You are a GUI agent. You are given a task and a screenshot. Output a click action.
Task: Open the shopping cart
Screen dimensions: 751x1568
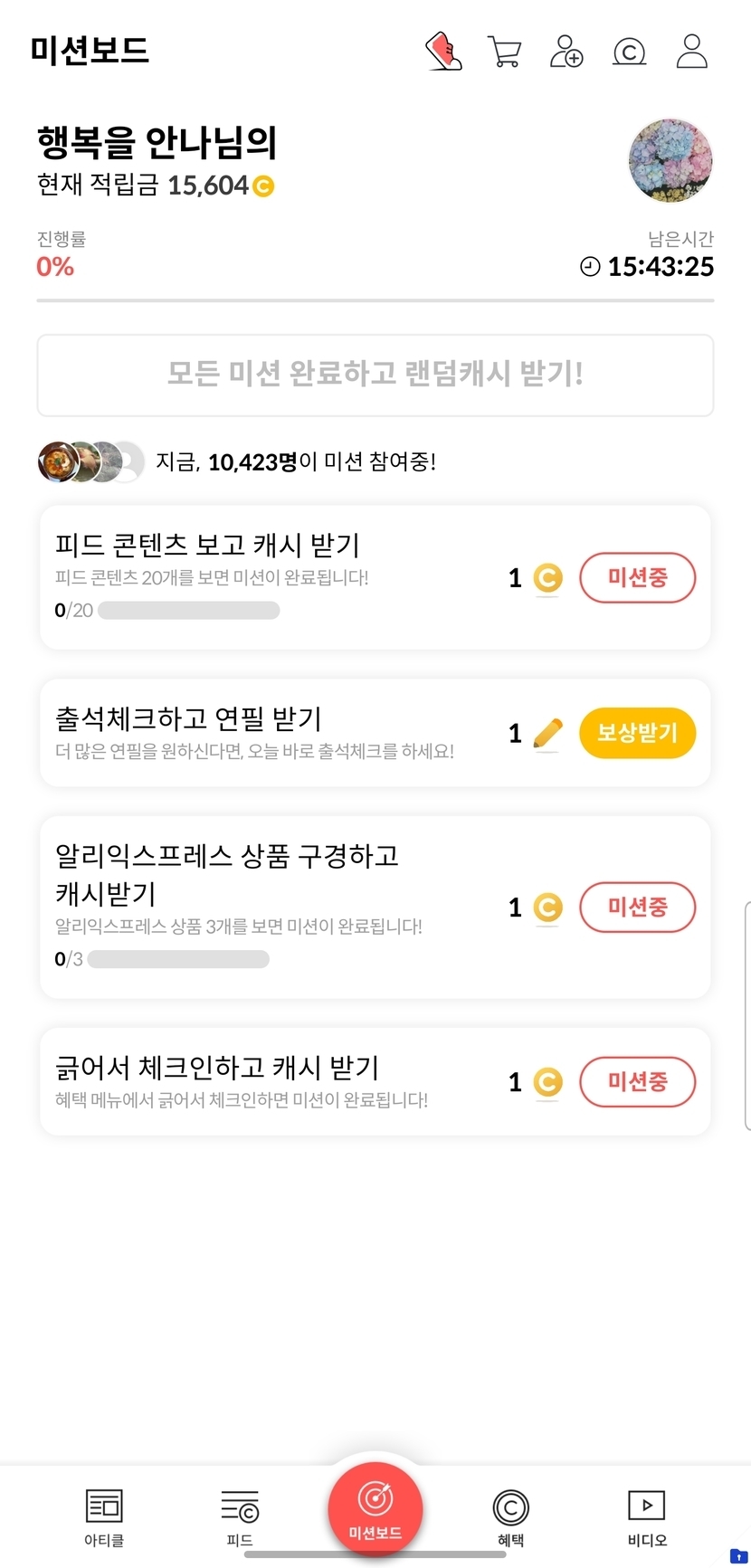[x=504, y=52]
